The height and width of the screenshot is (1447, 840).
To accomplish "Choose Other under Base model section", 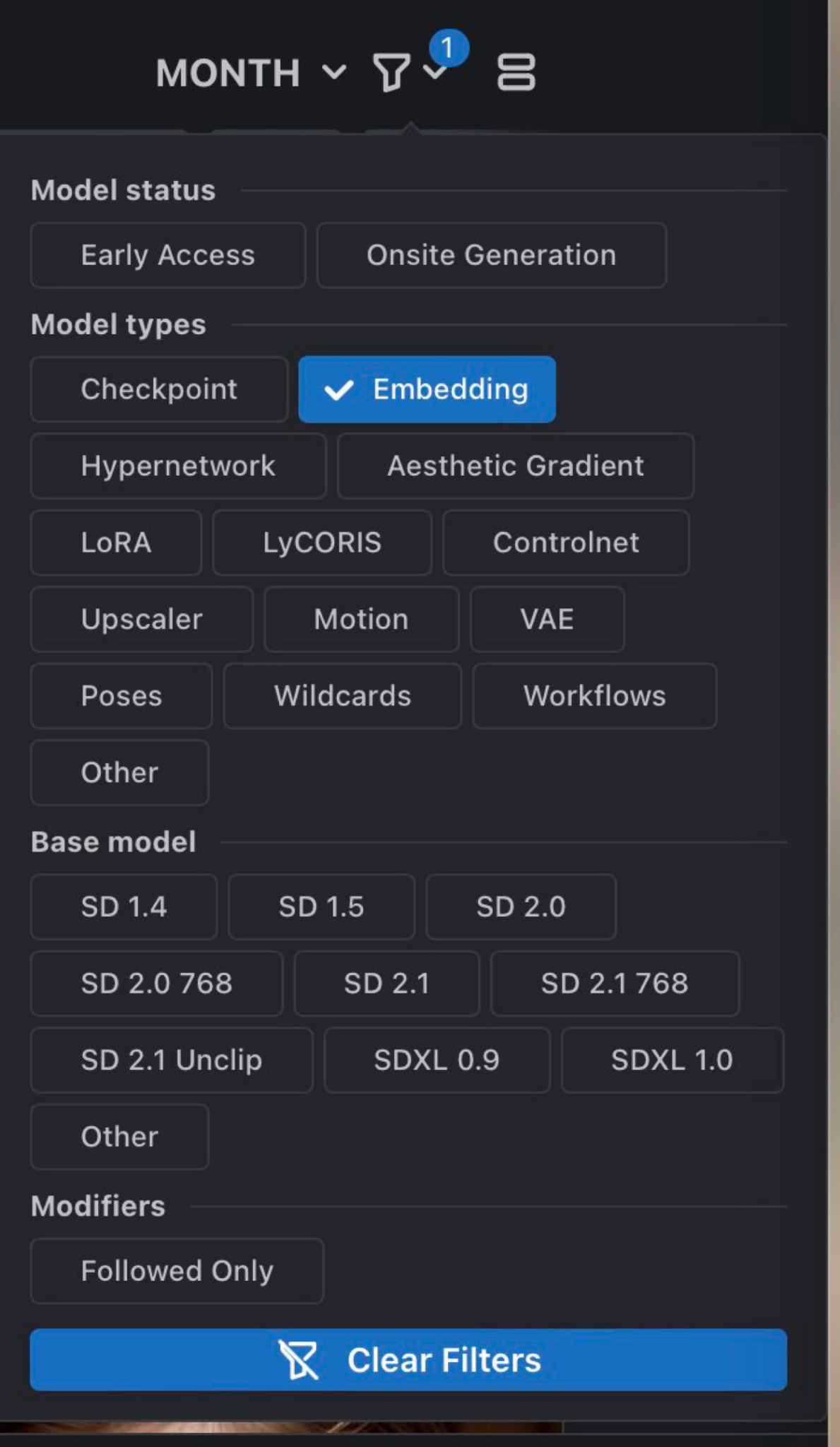I will [x=119, y=1136].
